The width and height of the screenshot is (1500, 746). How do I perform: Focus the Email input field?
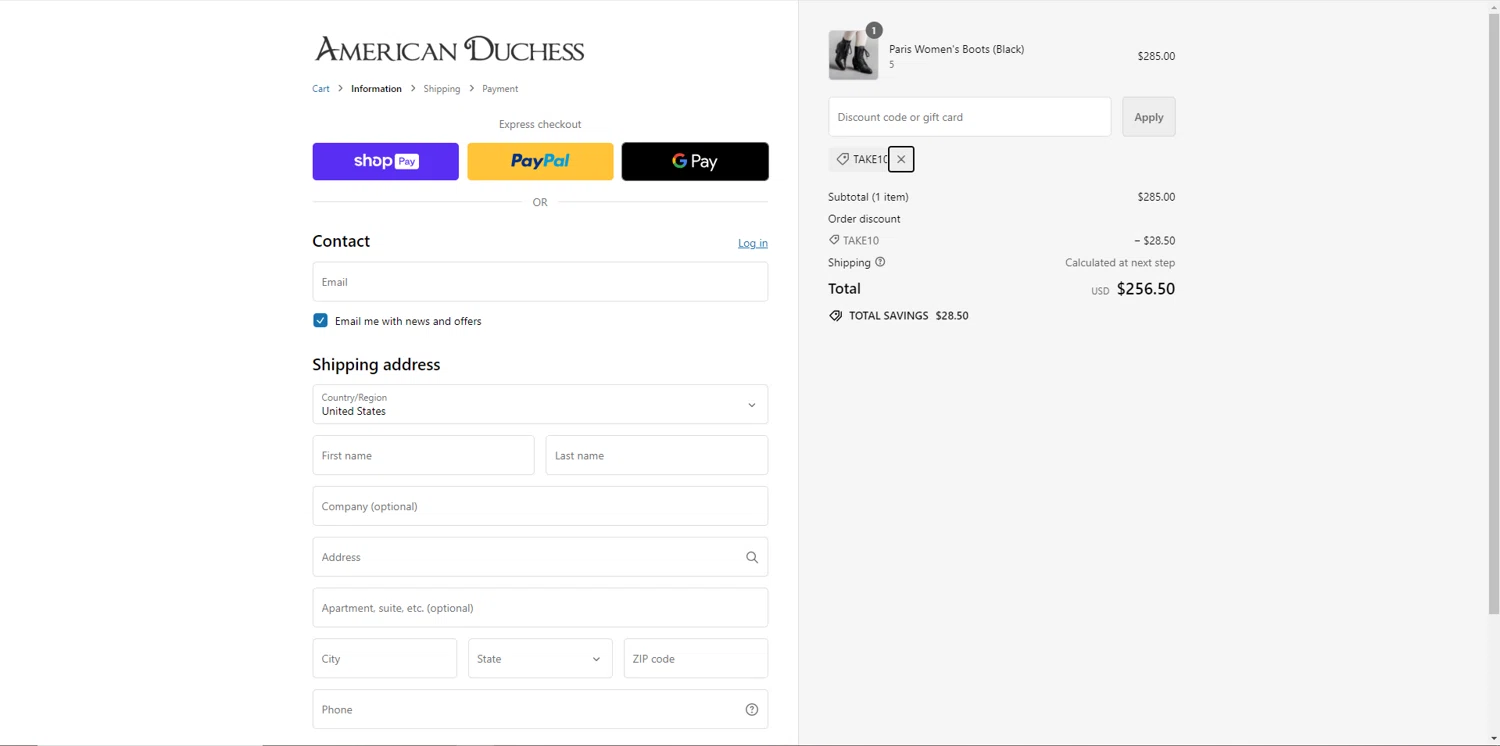[540, 282]
